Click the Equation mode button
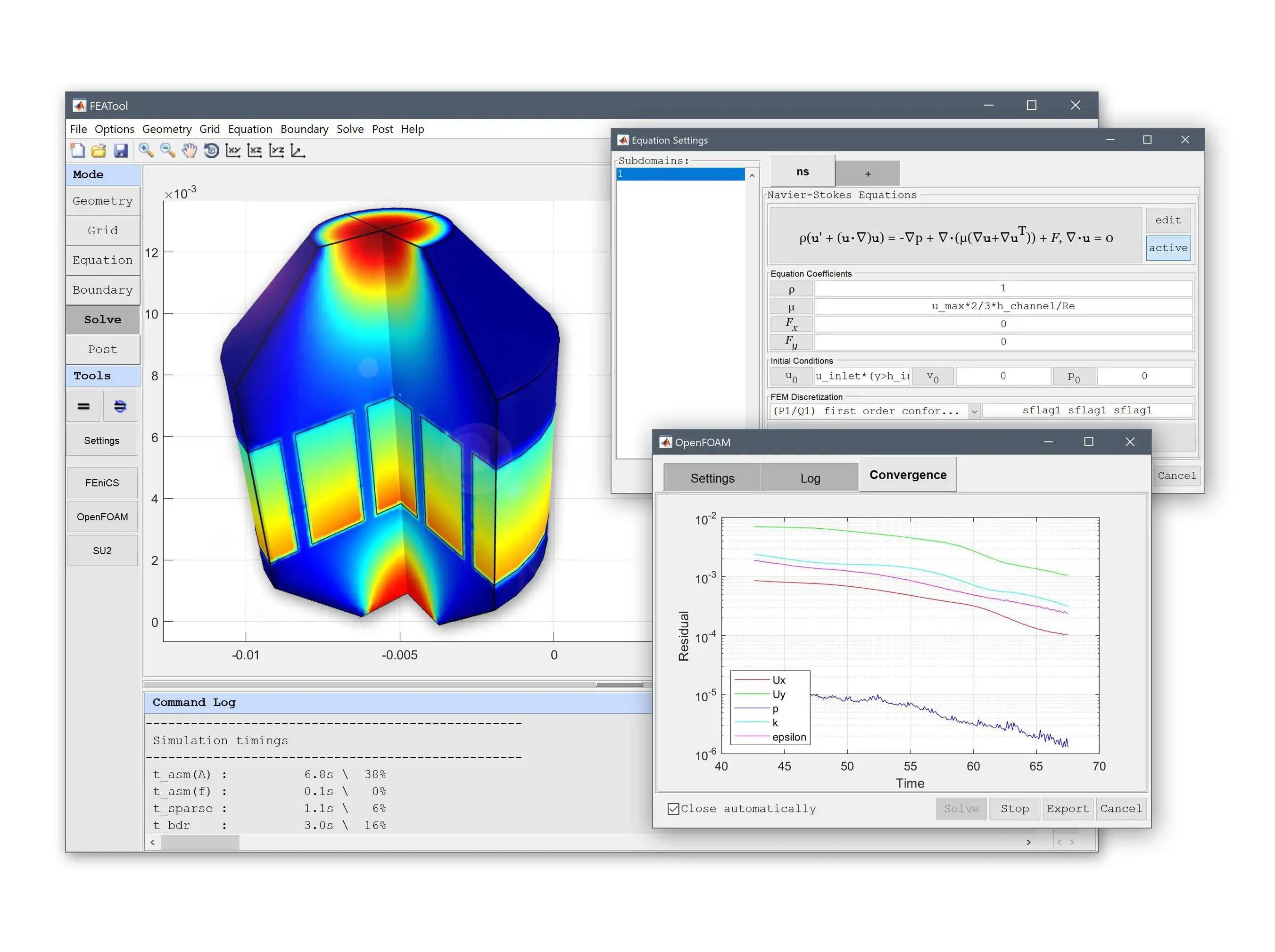 101,262
